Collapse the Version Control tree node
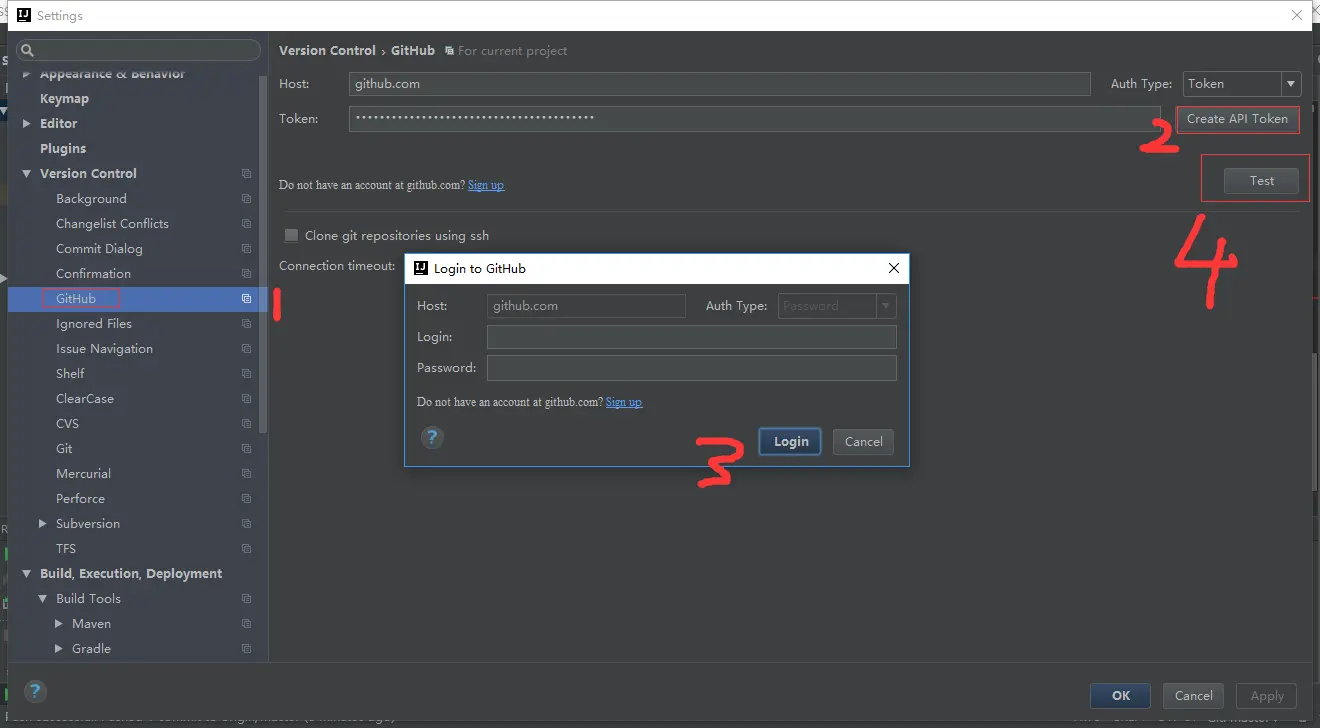This screenshot has height=728, width=1320. [27, 174]
